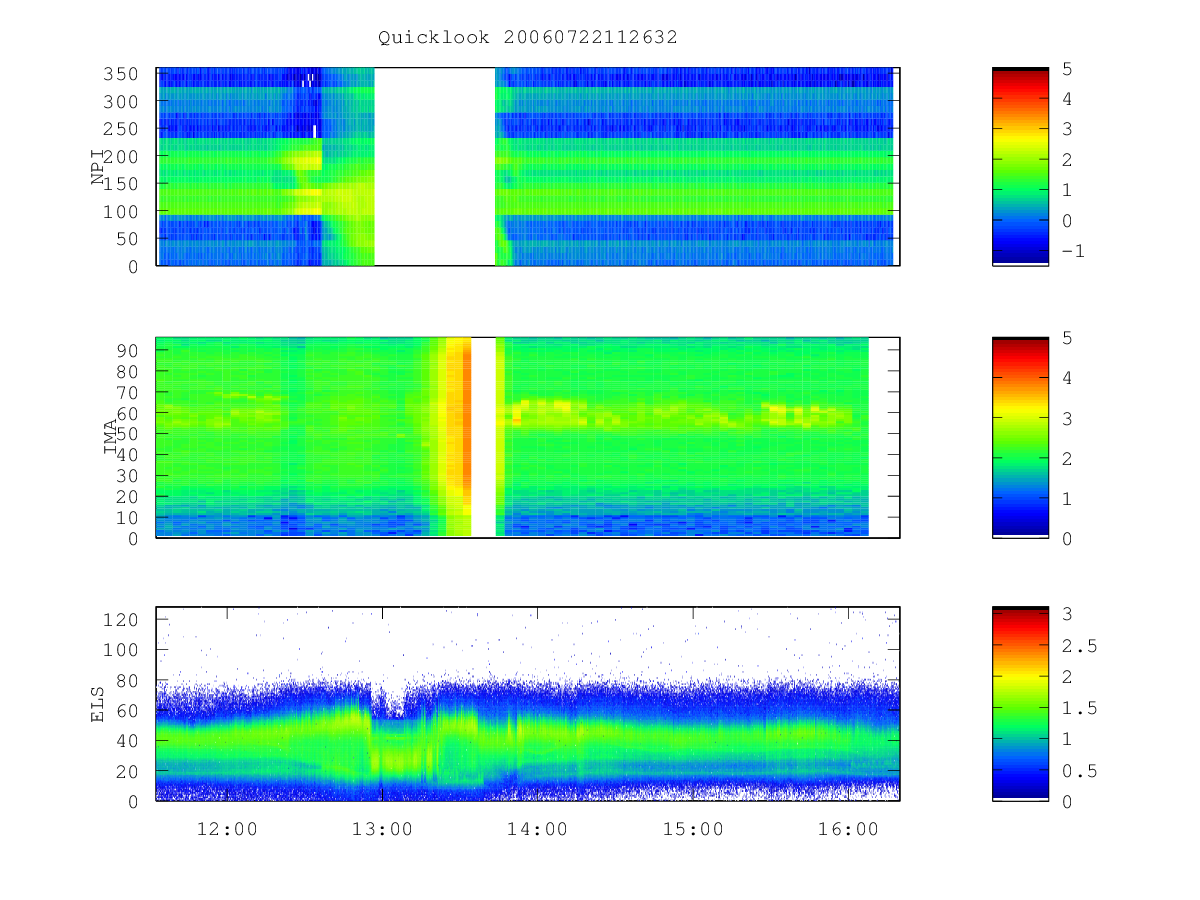Click the NPI axis label

tap(98, 167)
